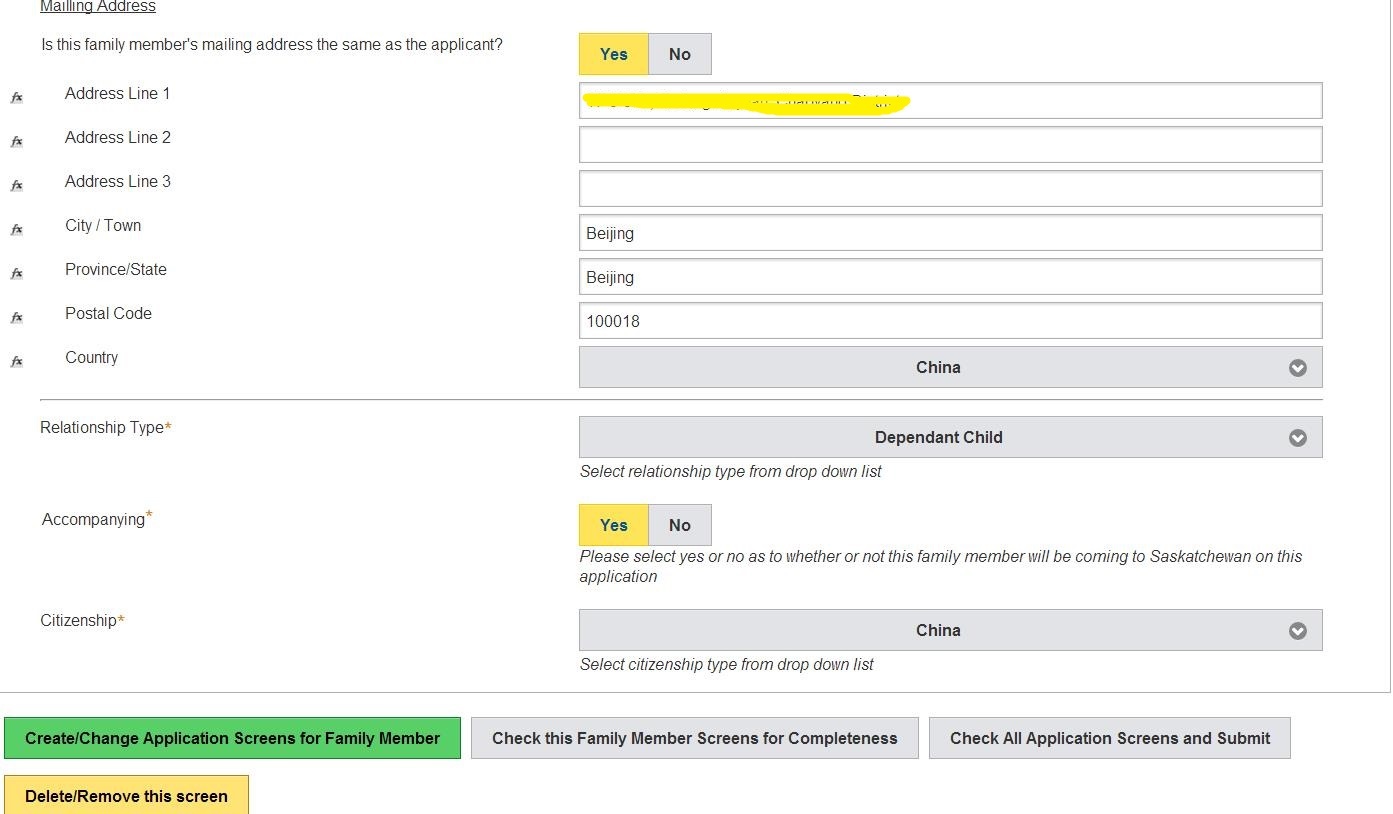Image resolution: width=1393 pixels, height=814 pixels.
Task: Click the fx icon beside Postal Code
Action: click(x=16, y=318)
